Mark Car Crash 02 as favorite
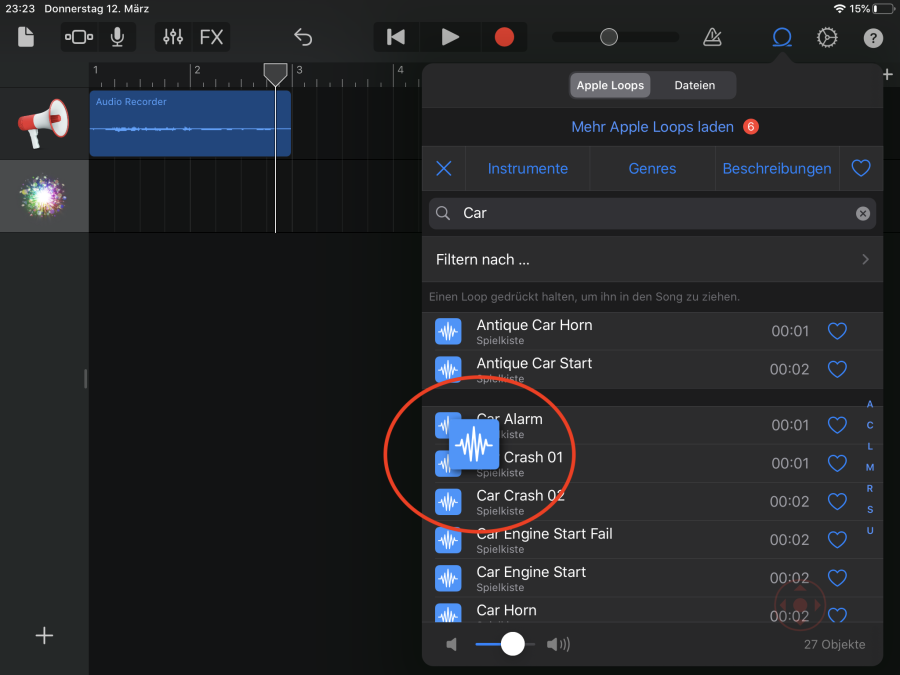The image size is (900, 675). click(837, 502)
